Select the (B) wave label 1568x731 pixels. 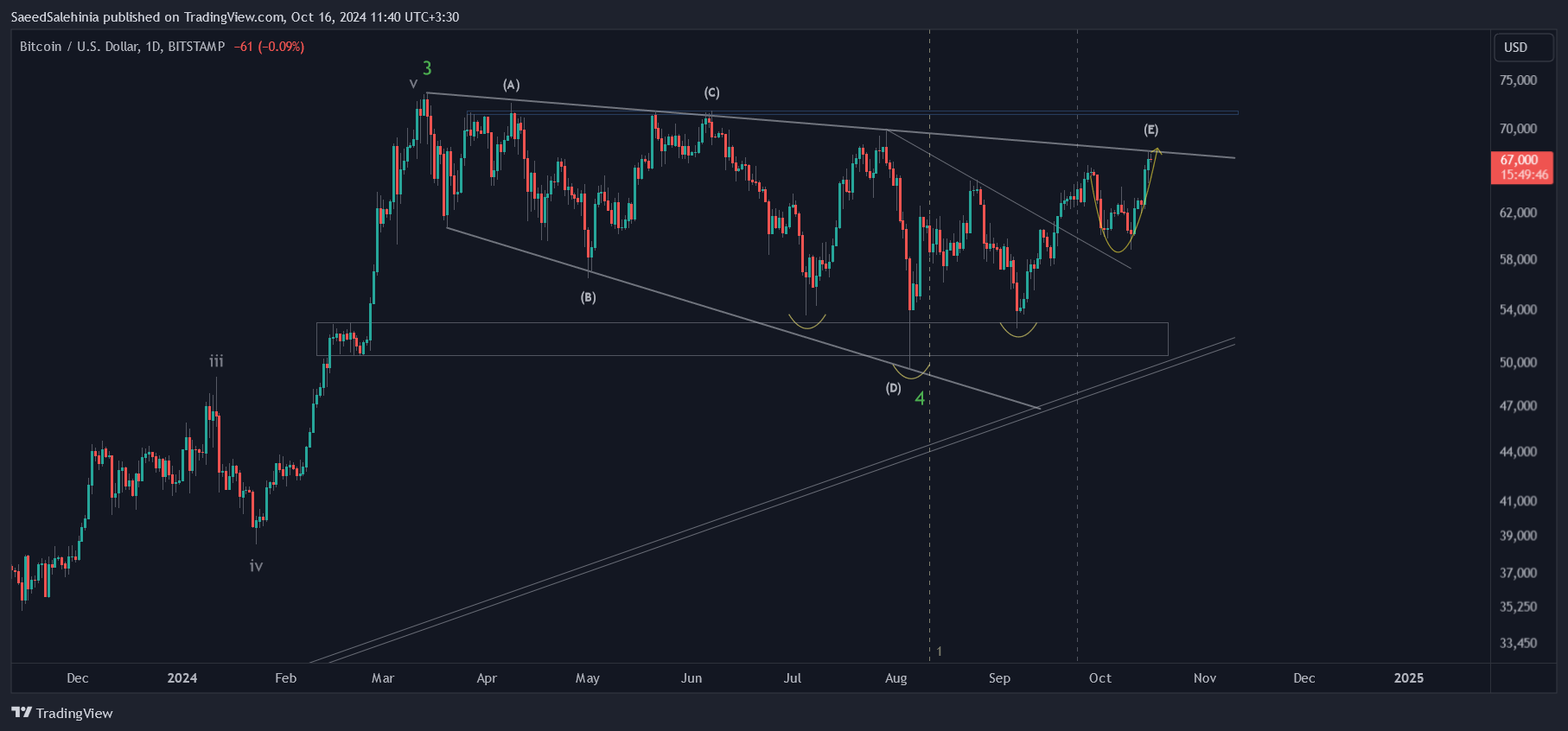pyautogui.click(x=588, y=297)
